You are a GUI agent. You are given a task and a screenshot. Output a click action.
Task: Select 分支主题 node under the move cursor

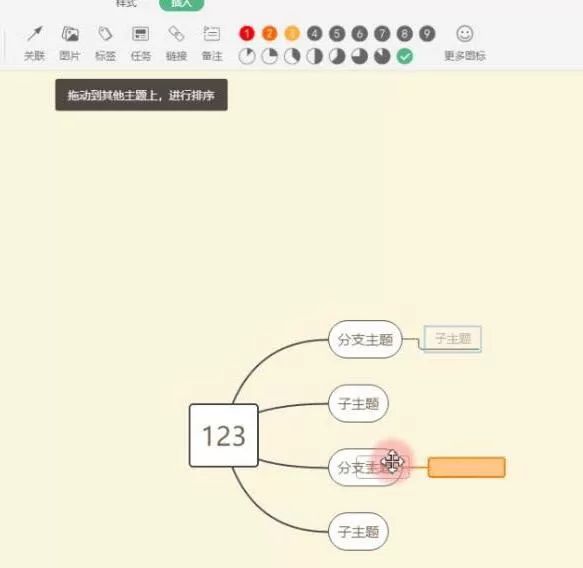pyautogui.click(x=365, y=467)
